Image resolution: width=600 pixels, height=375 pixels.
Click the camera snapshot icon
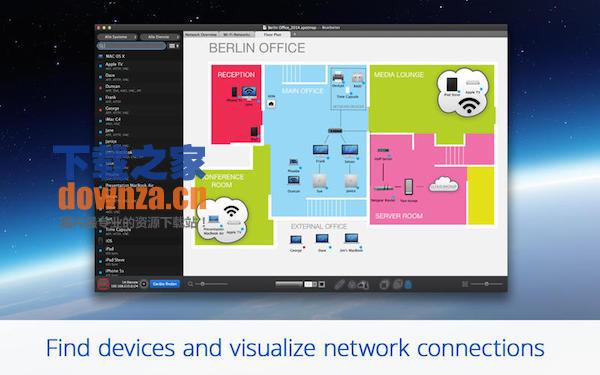pyautogui.click(x=363, y=285)
